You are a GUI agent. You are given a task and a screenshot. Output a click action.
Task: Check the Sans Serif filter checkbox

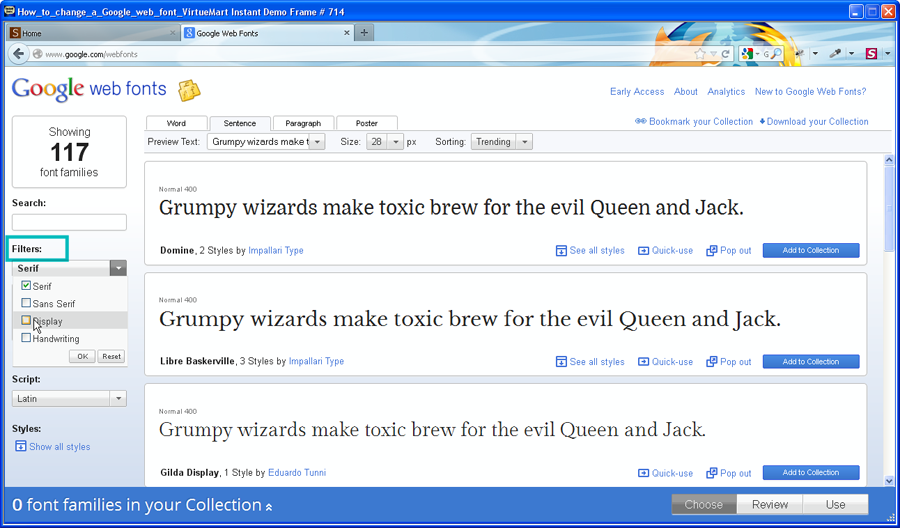click(x=26, y=303)
